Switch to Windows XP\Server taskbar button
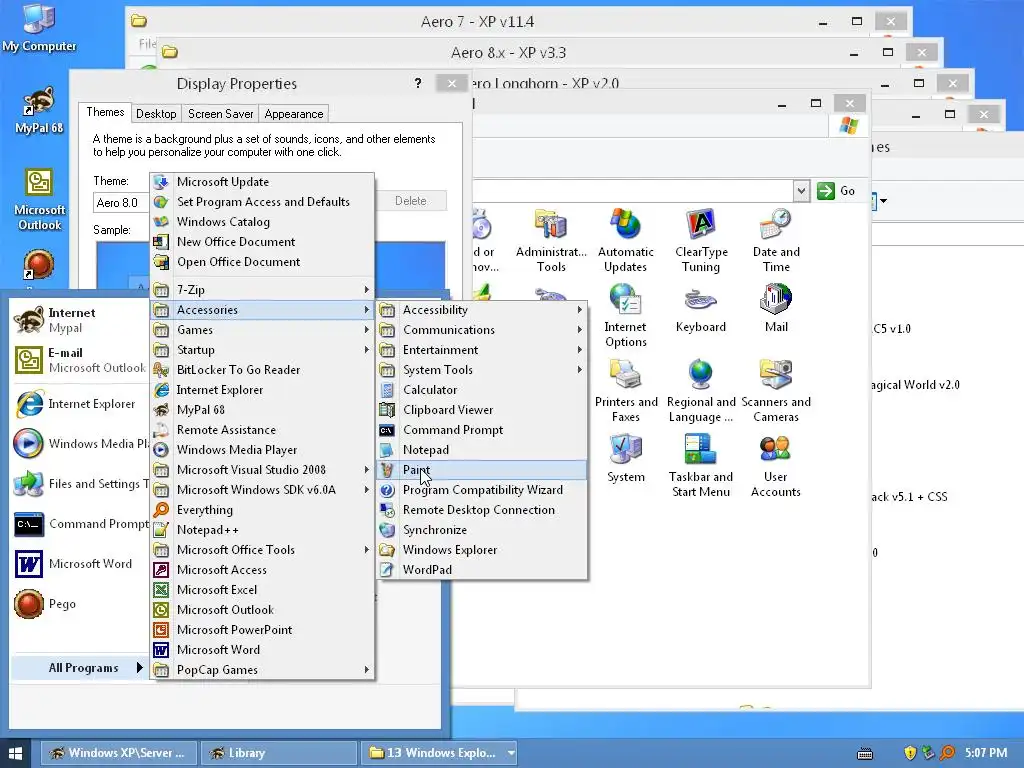The image size is (1024, 768). pyautogui.click(x=119, y=753)
